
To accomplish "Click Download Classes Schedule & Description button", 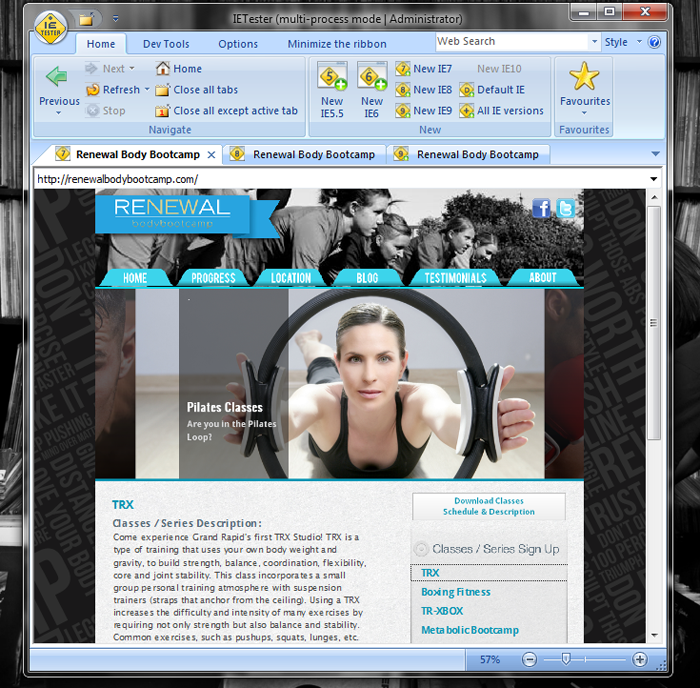I will tap(488, 506).
